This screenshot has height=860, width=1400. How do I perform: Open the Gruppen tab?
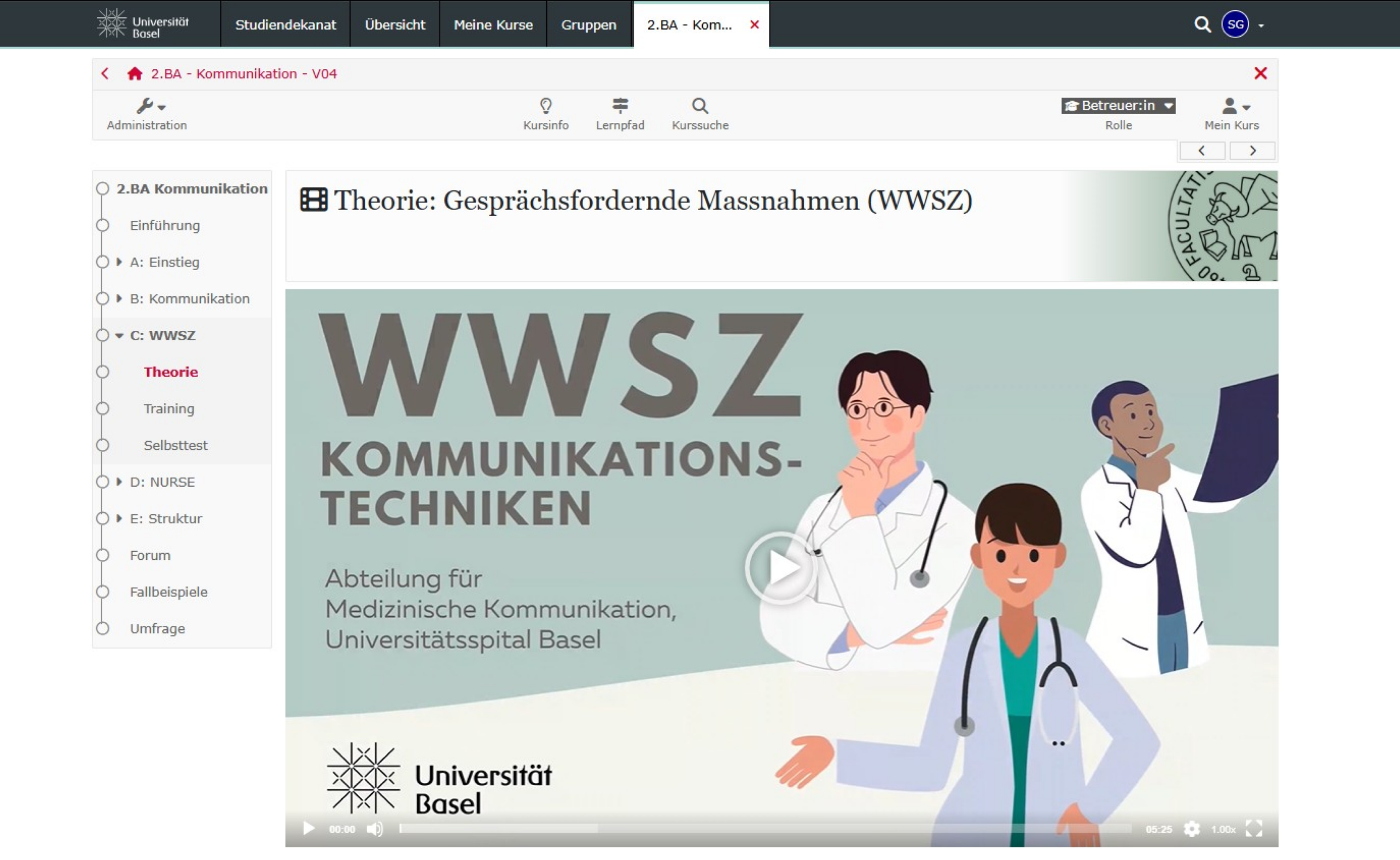pyautogui.click(x=589, y=25)
